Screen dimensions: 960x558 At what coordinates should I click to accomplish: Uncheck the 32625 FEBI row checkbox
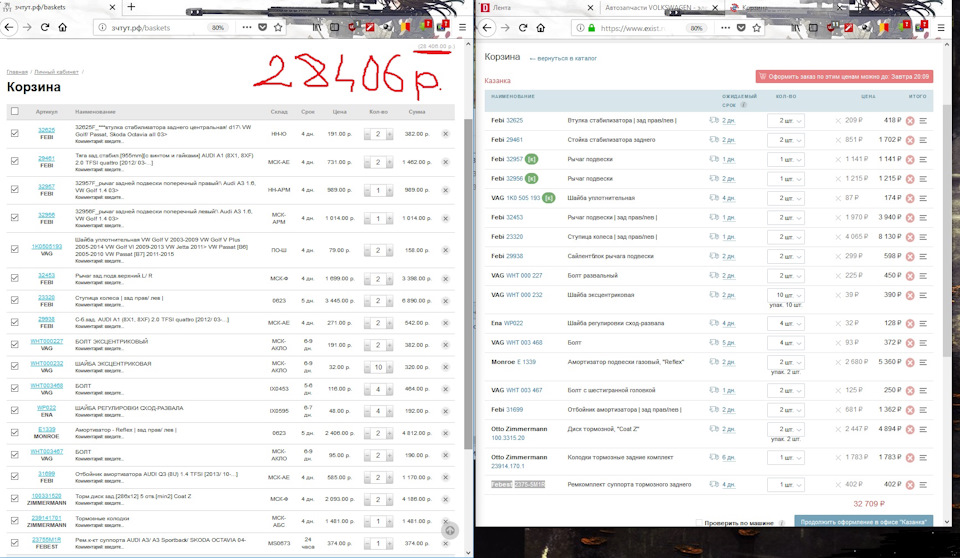click(15, 133)
